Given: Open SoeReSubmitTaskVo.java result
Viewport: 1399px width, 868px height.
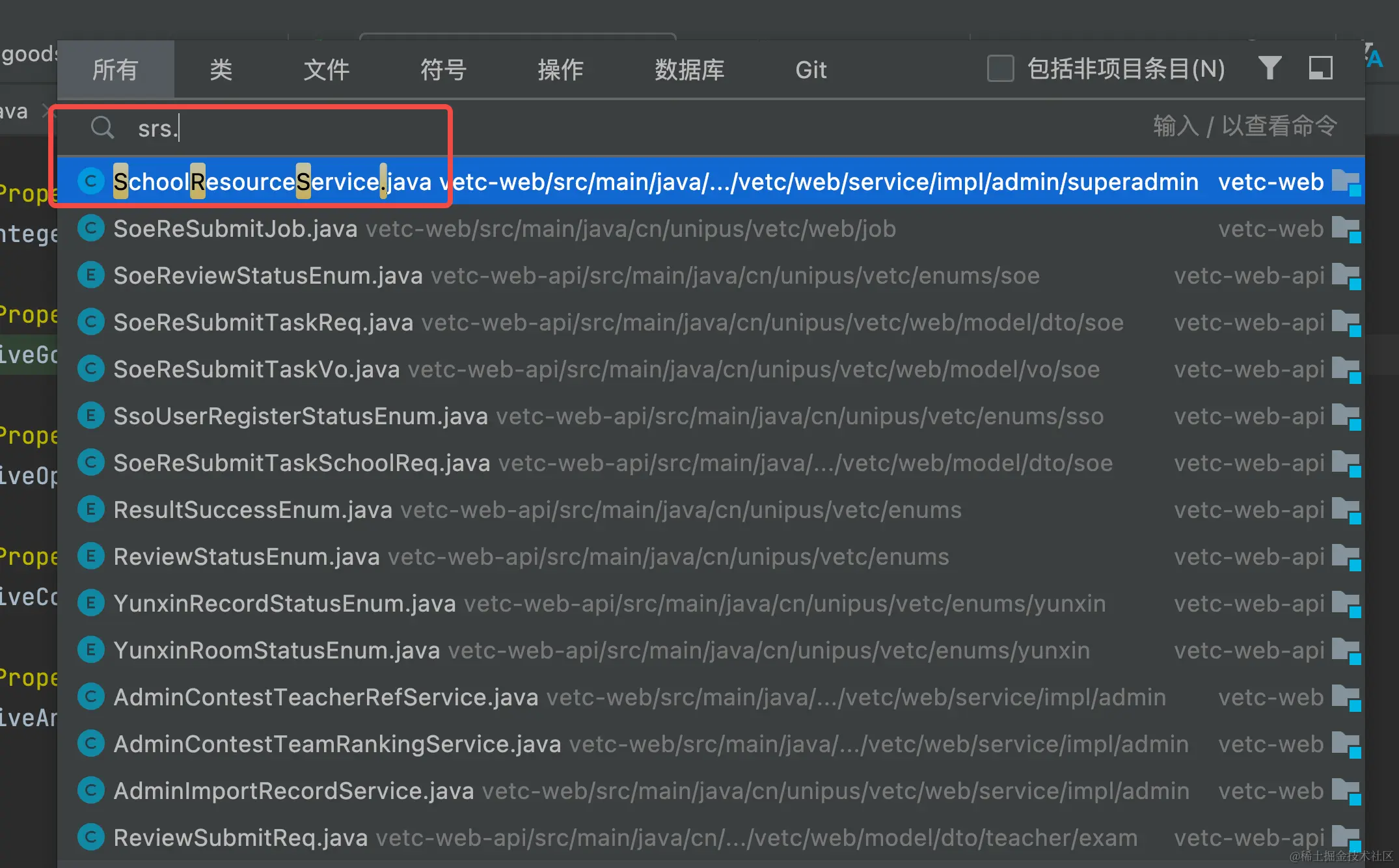Looking at the screenshot, I should tap(256, 370).
